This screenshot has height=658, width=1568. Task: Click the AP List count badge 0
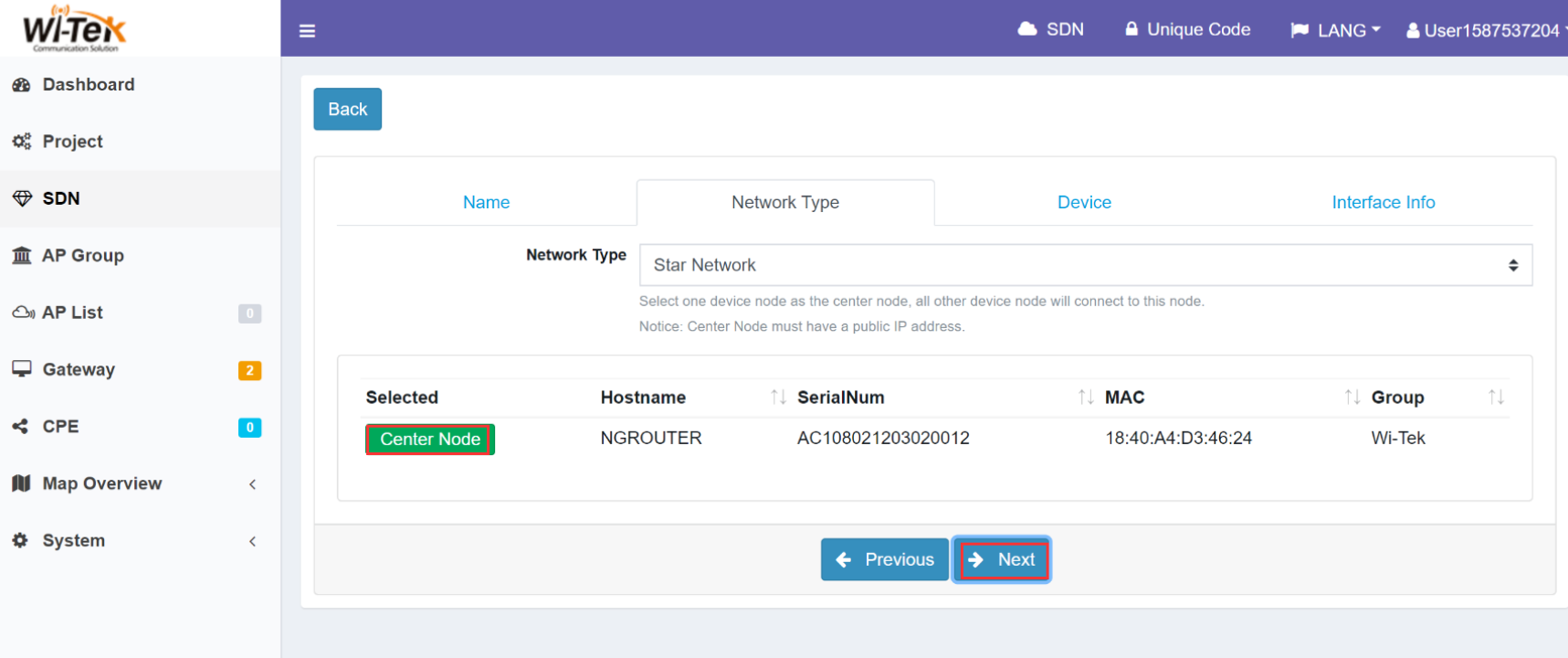(x=249, y=313)
